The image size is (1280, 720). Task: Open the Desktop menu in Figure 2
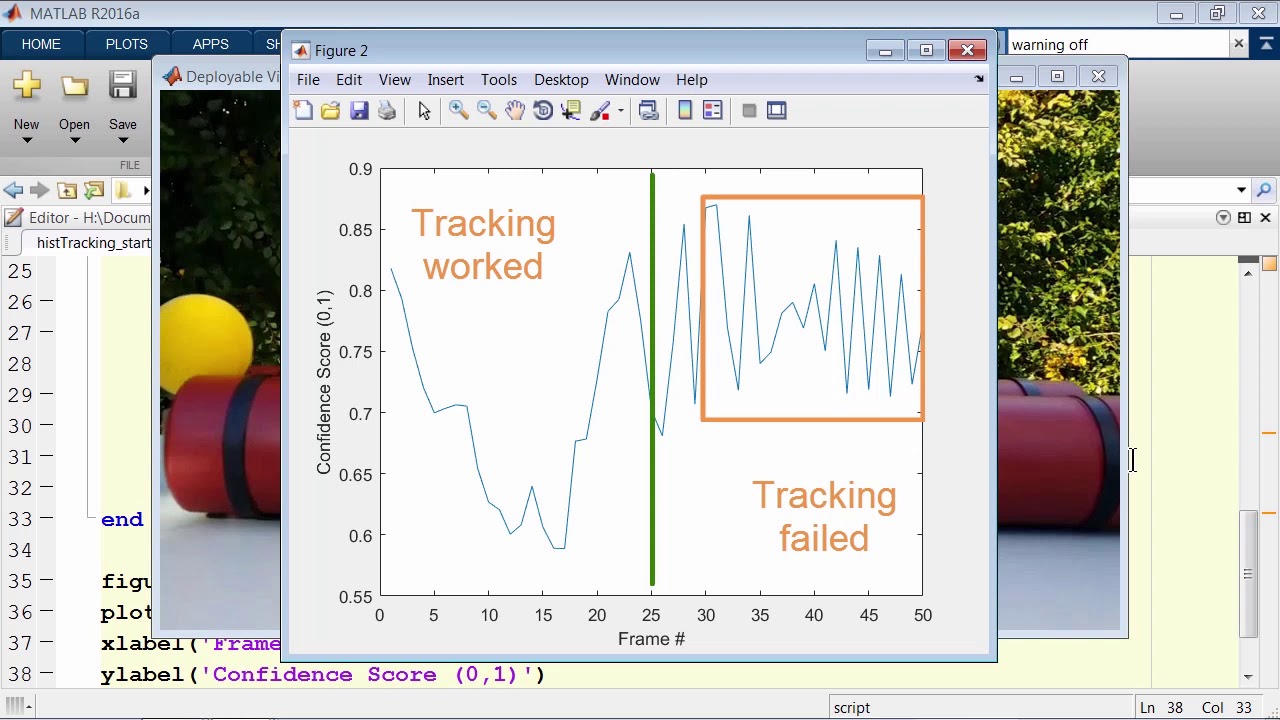(x=561, y=80)
